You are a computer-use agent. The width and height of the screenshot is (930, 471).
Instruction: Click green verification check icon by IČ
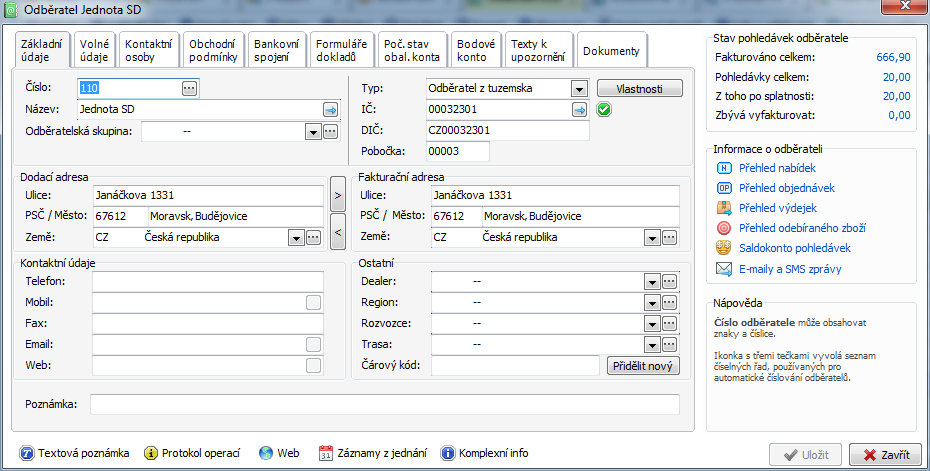tap(604, 110)
